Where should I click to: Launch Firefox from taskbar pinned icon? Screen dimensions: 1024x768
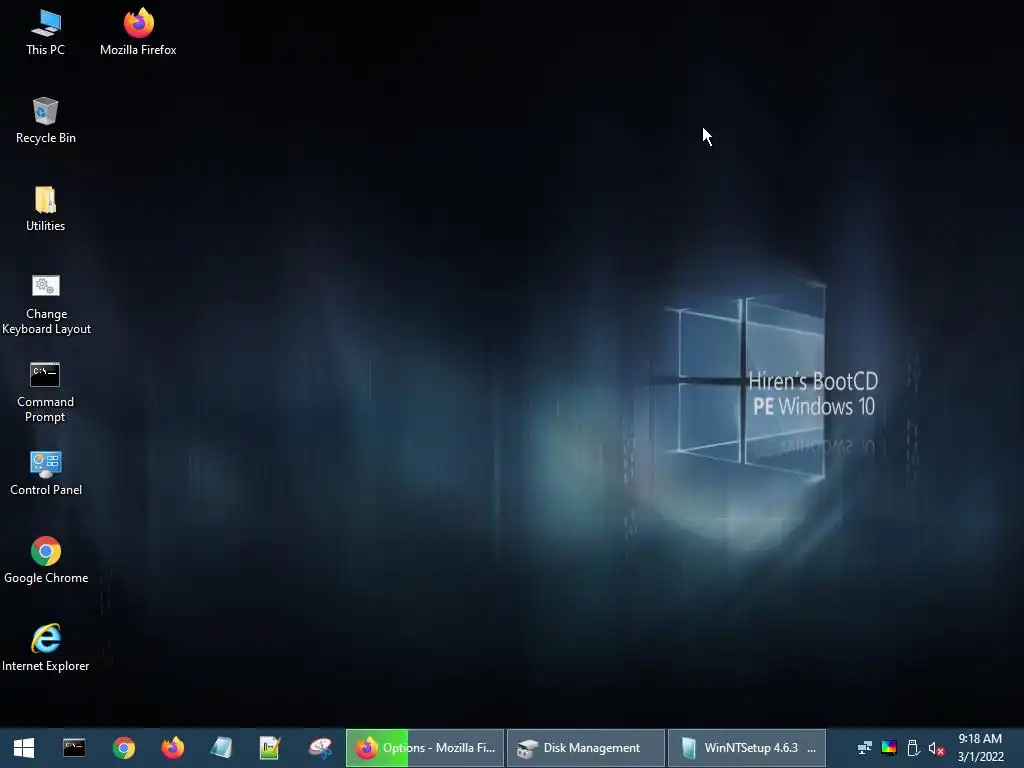(x=172, y=748)
